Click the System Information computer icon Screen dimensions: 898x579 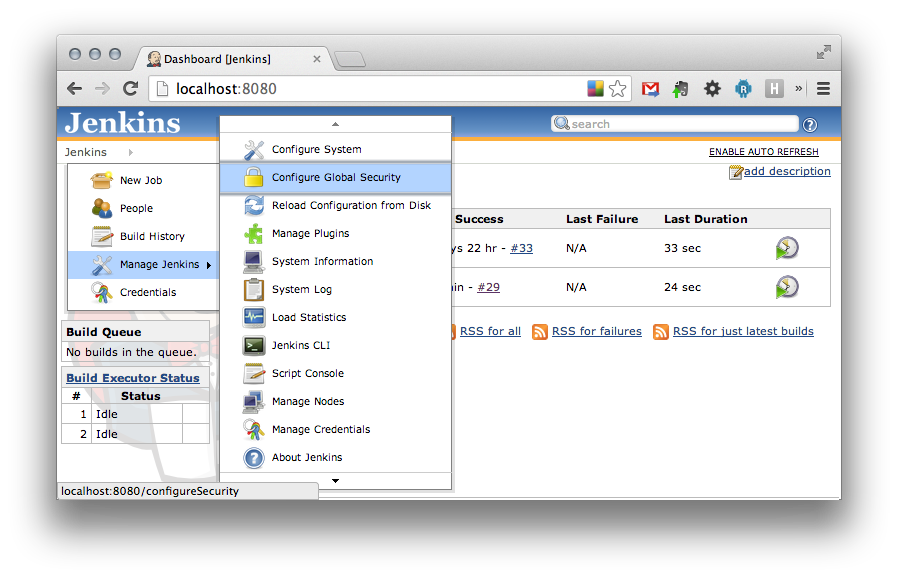(x=254, y=261)
